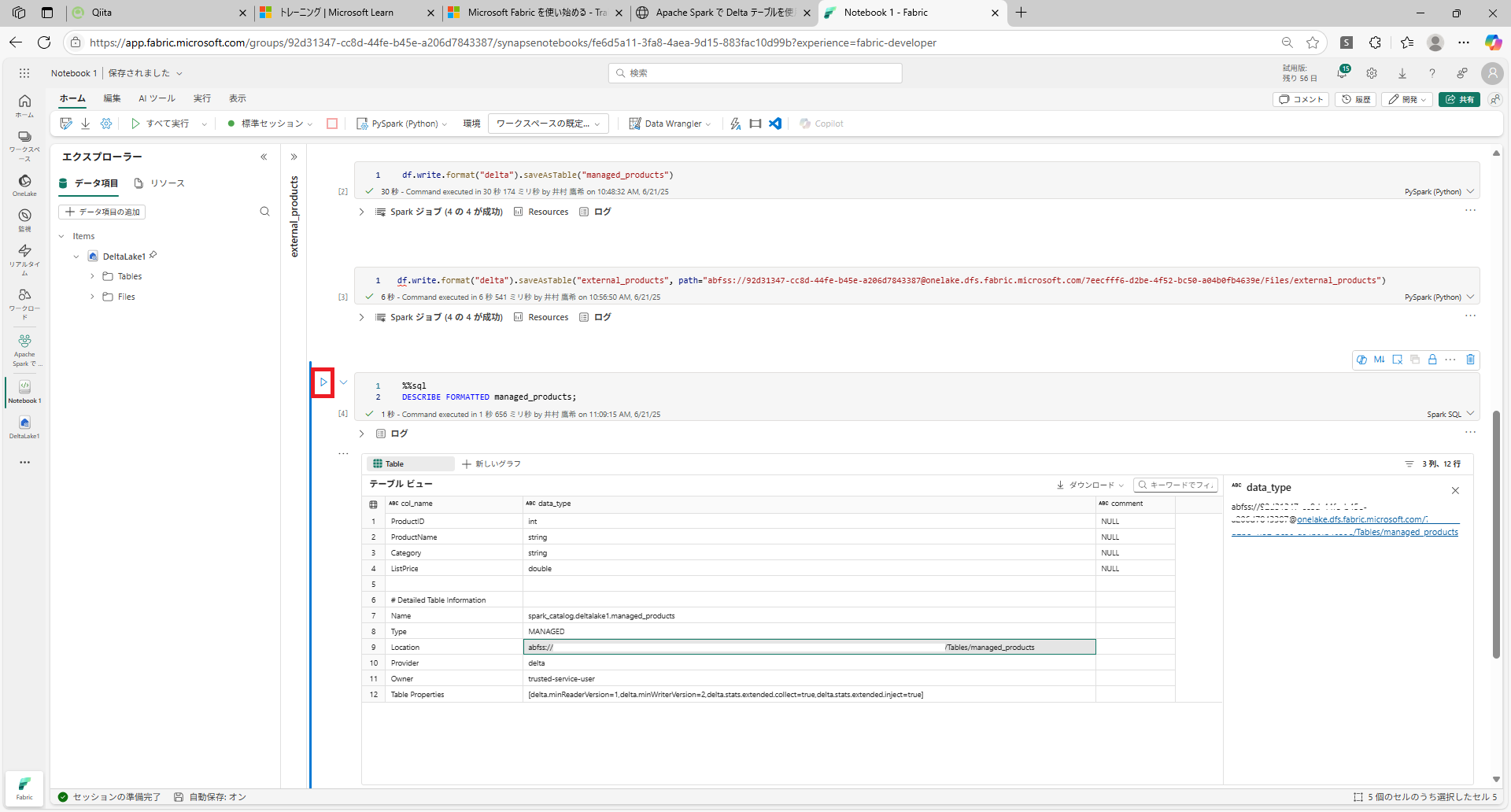The image size is (1511, 812).
Task: Click the keyword filter field in the table view
Action: [1176, 485]
